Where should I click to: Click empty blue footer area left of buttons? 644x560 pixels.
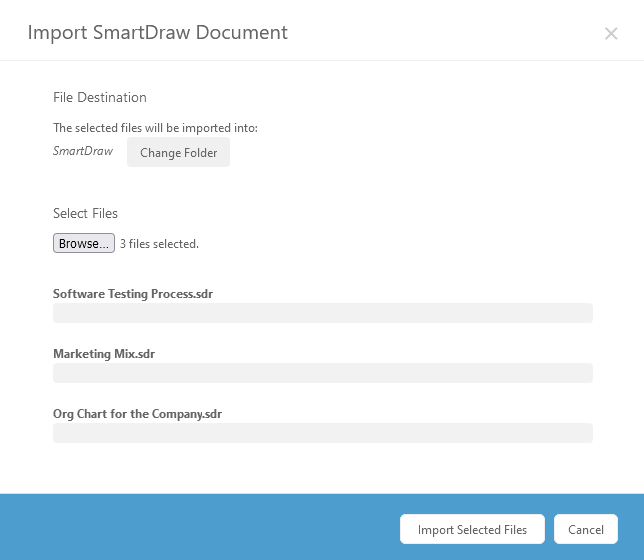200,527
